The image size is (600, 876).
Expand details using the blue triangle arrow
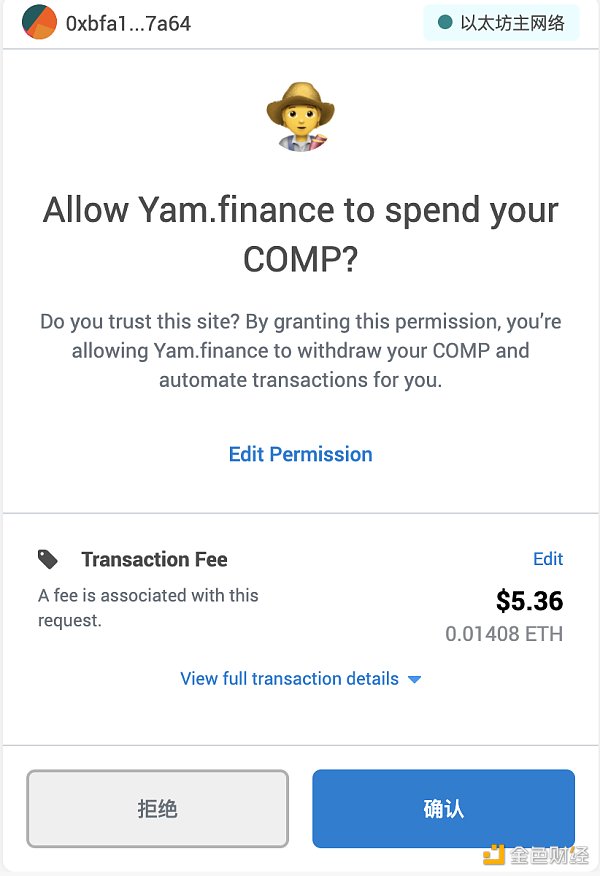tap(414, 679)
